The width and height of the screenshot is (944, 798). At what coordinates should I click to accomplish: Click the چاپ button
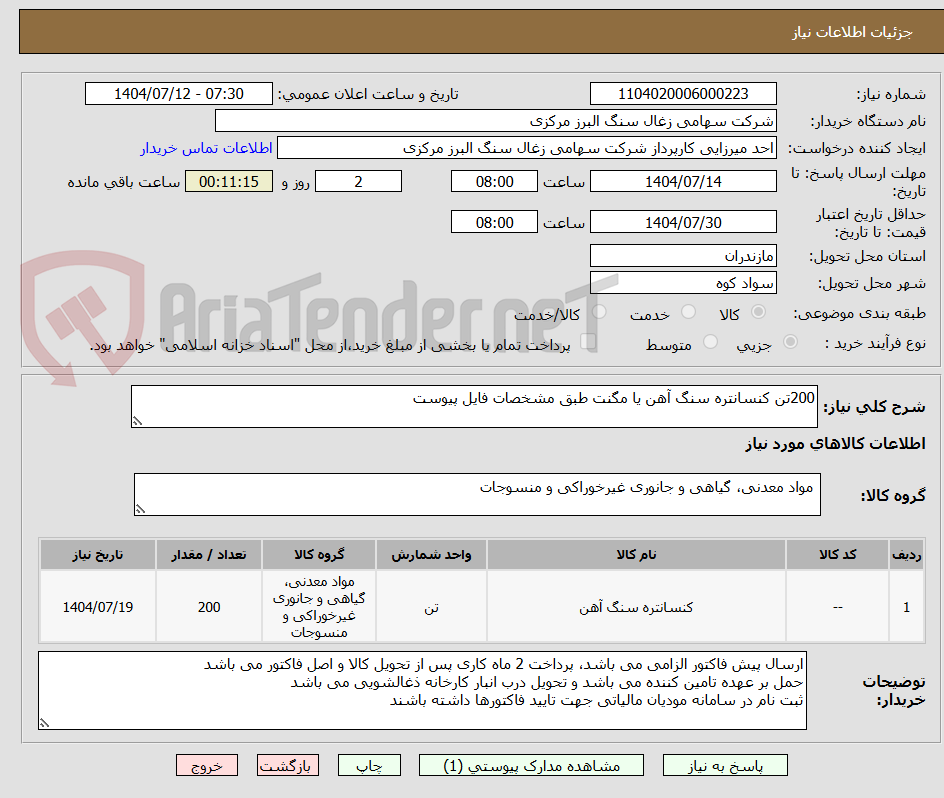(x=369, y=765)
